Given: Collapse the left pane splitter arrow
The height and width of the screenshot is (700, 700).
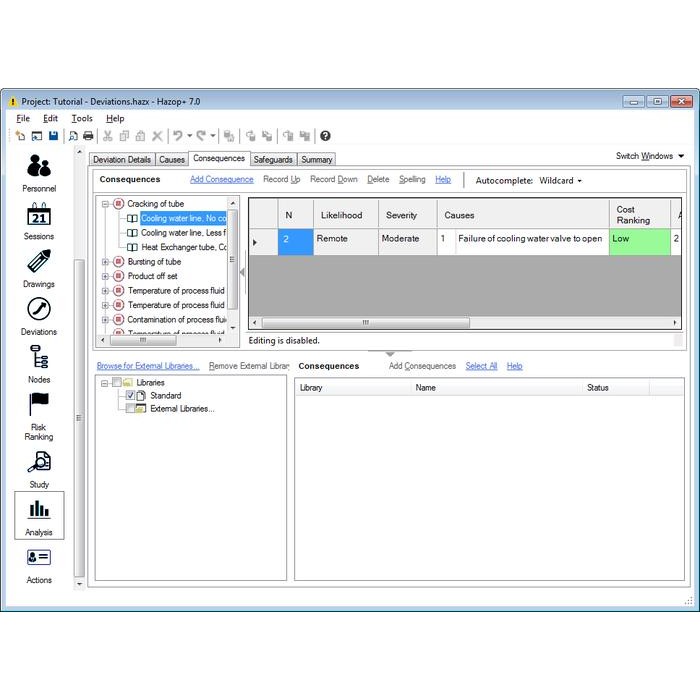Looking at the screenshot, I should pos(242,272).
